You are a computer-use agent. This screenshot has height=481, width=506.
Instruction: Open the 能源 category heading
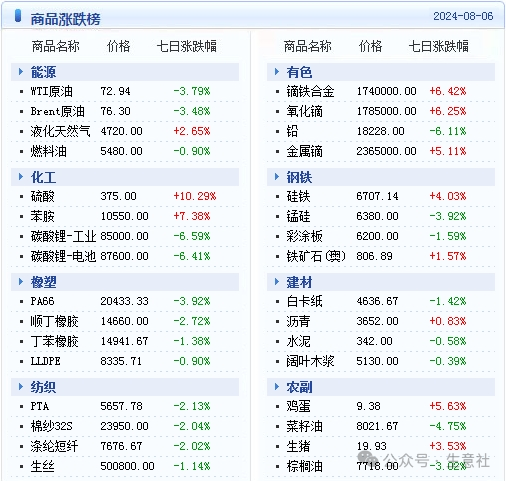pos(43,72)
